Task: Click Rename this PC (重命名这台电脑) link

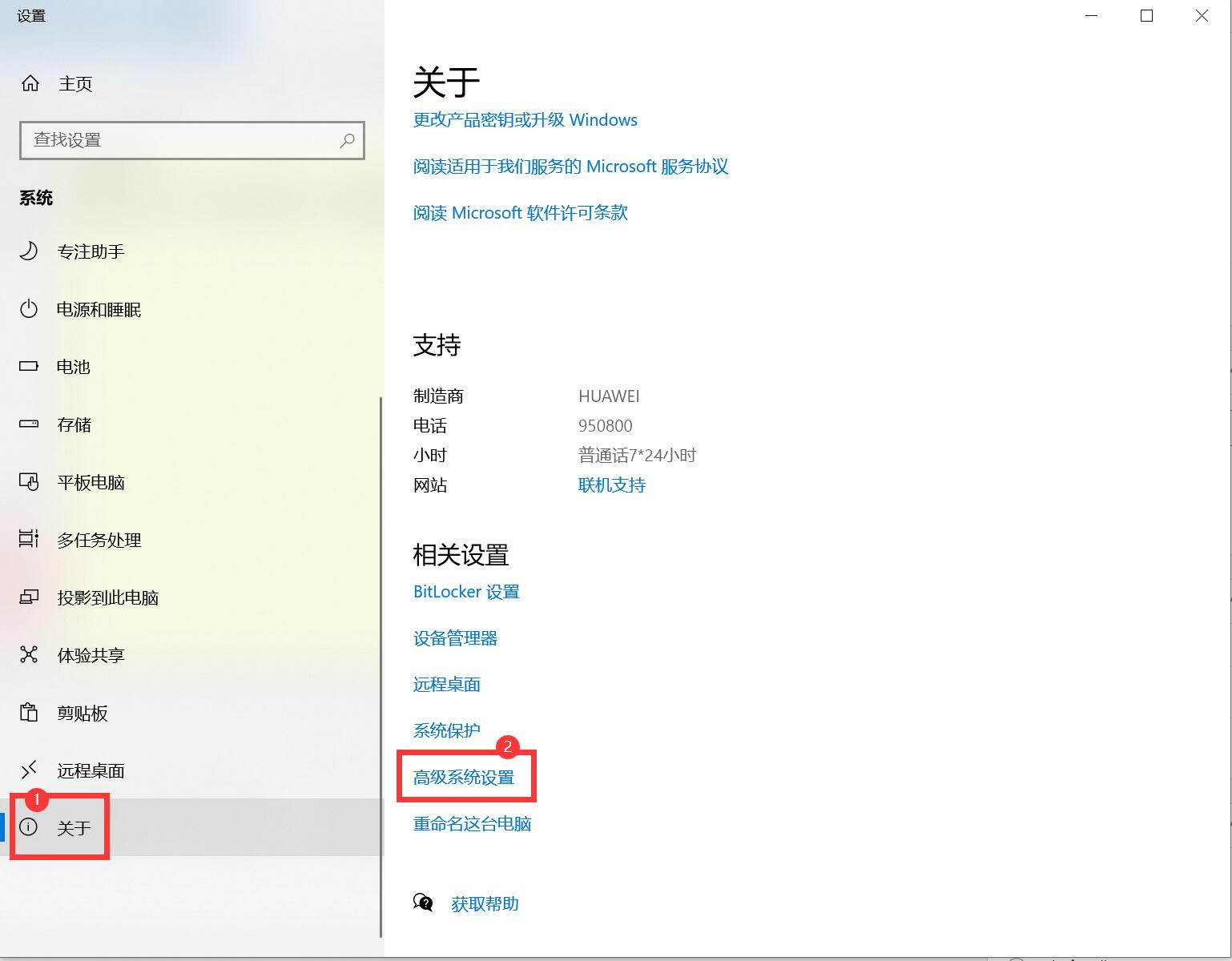Action: tap(472, 823)
